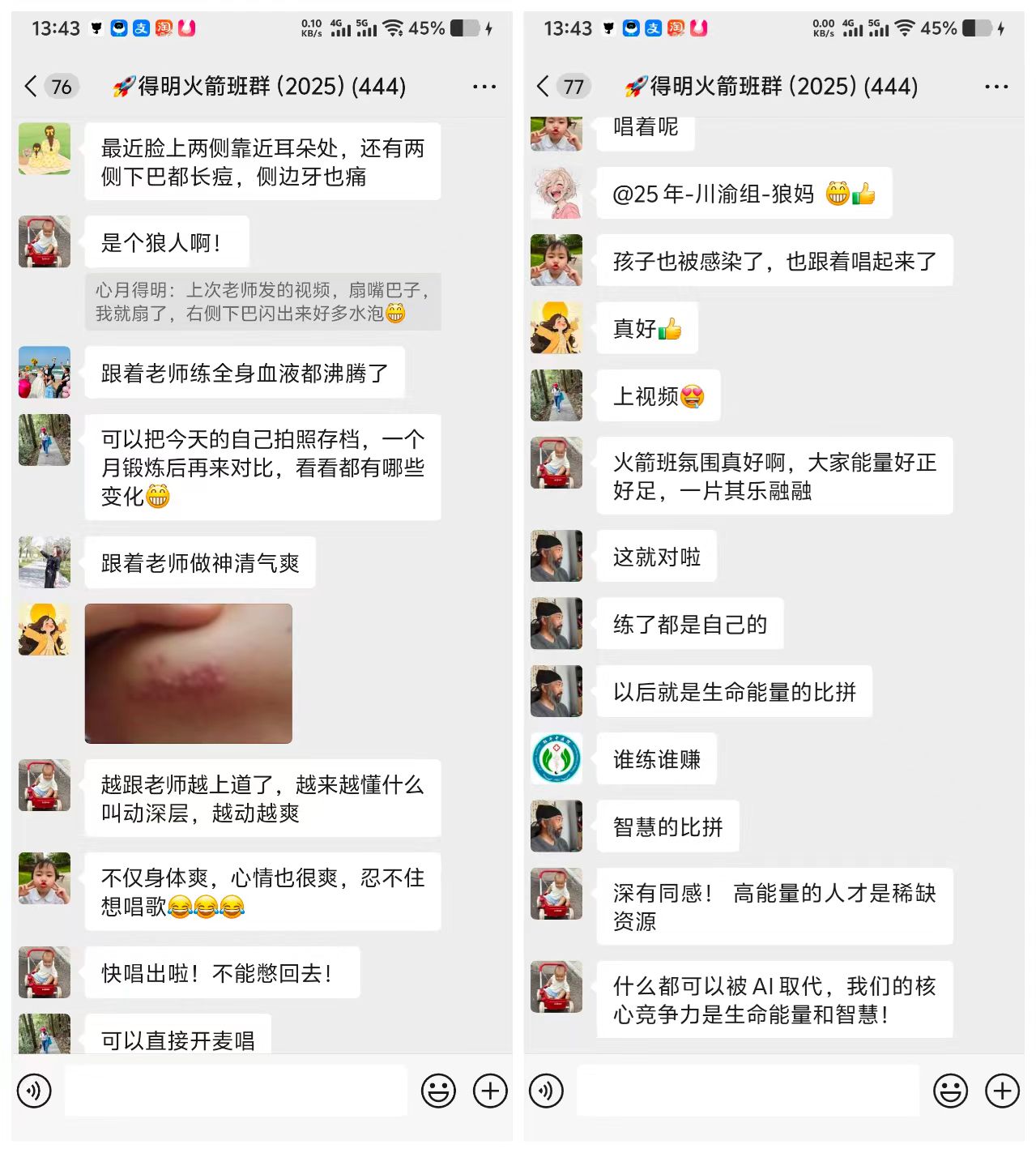The image size is (1036, 1153).
Task: Open the emoji picker in right chat
Action: (x=950, y=1091)
